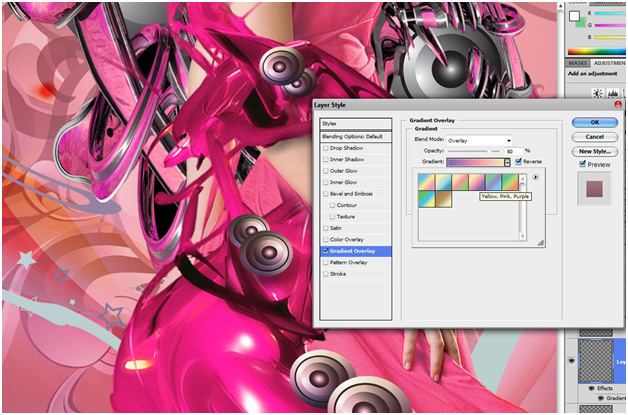628x415 pixels.
Task: Pick the Yellow, Pink, Purple gradient preset
Action: (x=477, y=182)
